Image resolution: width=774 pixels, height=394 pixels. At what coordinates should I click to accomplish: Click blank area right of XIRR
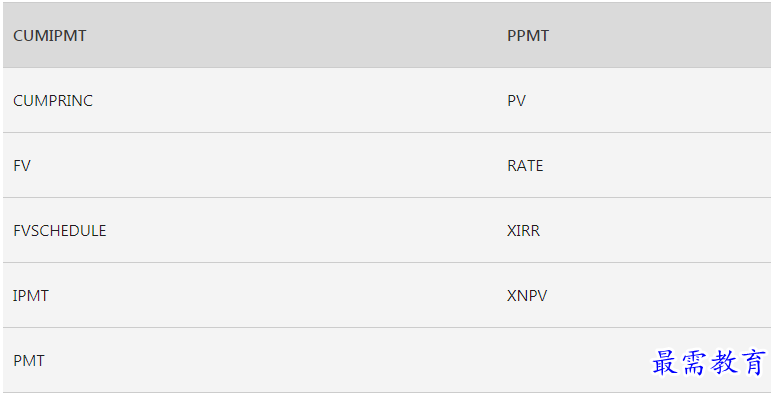coord(656,231)
